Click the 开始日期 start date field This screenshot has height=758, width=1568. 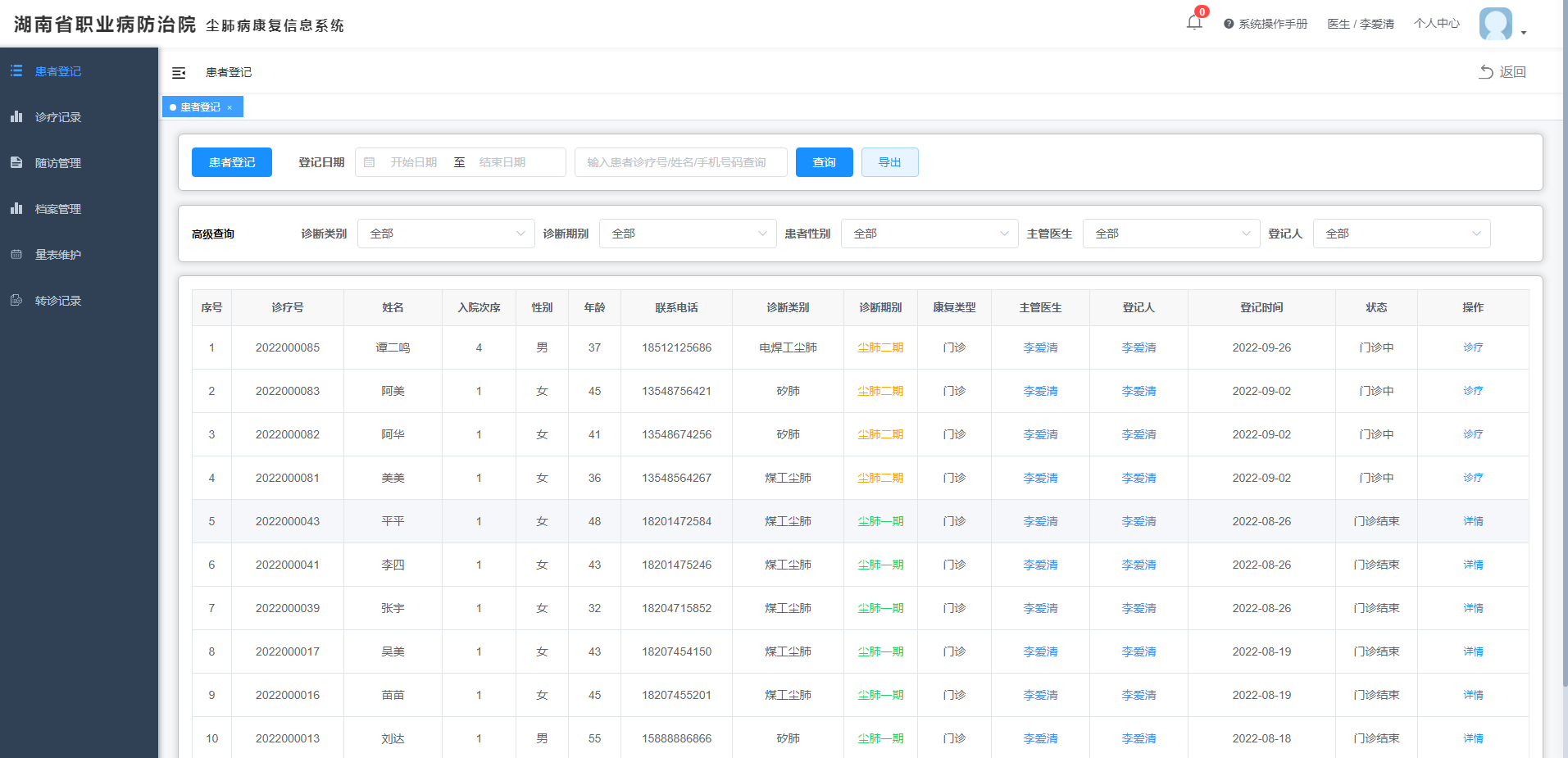tap(414, 162)
